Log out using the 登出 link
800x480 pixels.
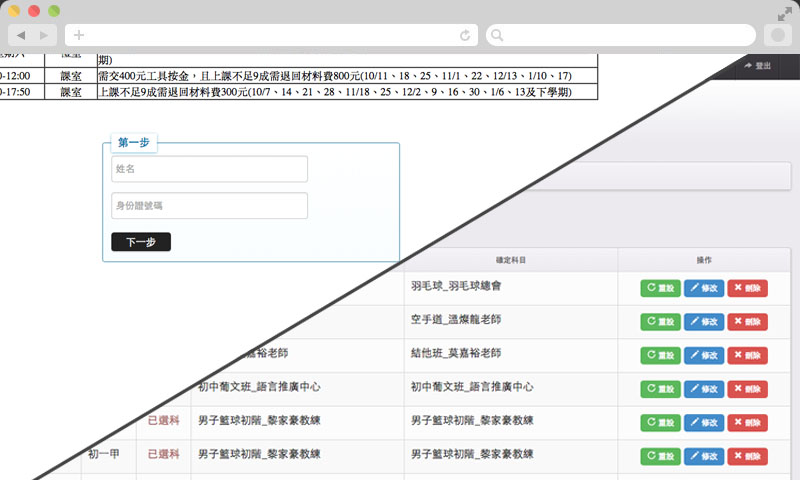click(758, 65)
